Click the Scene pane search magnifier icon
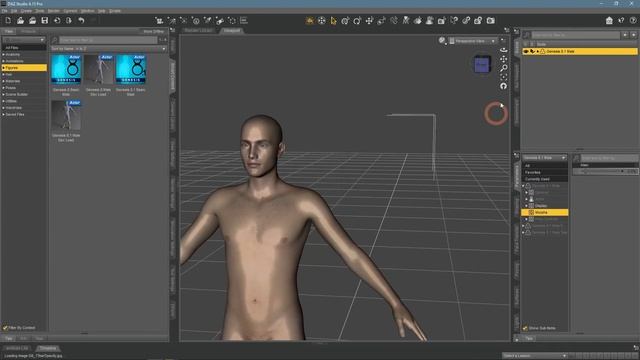Image resolution: width=640 pixels, height=360 pixels. click(x=527, y=35)
